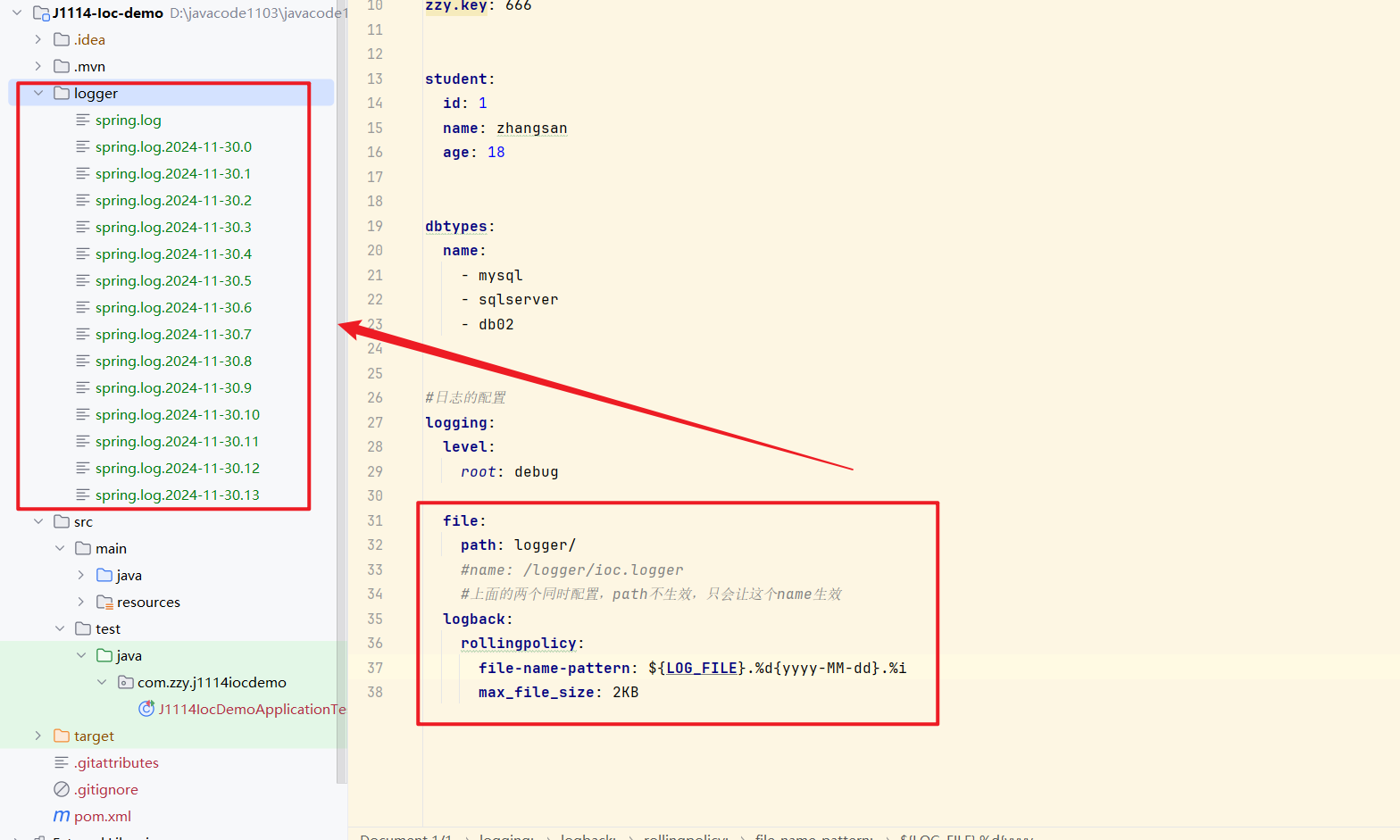
Task: Expand the resources folder
Action: (x=81, y=602)
